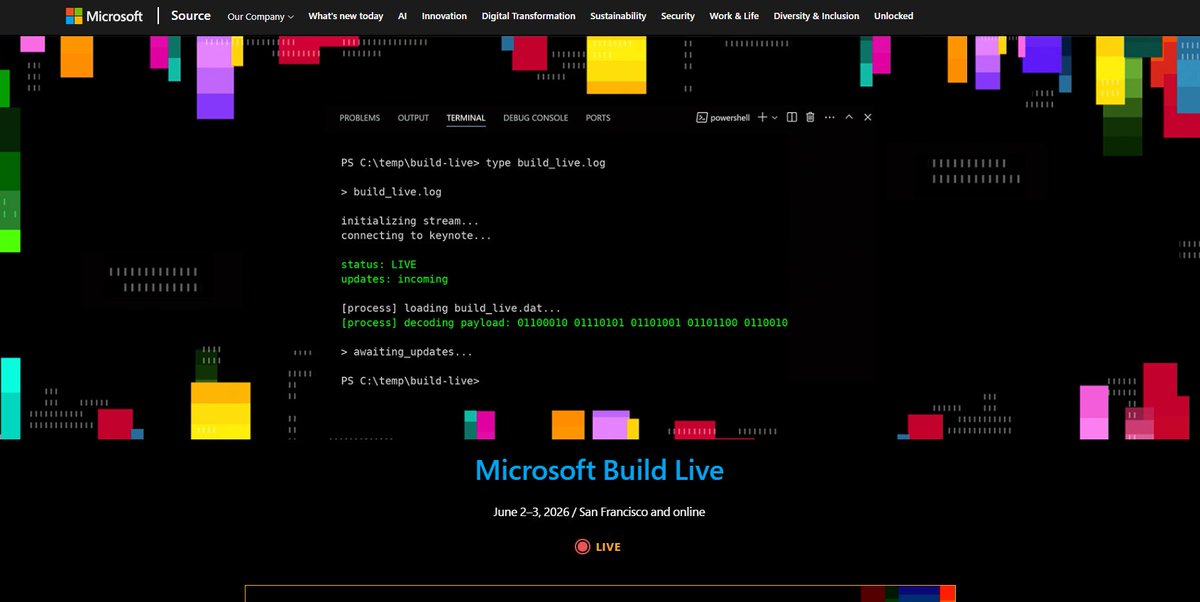Click the last empty PS prompt line
This screenshot has width=1200, height=602.
coord(410,381)
